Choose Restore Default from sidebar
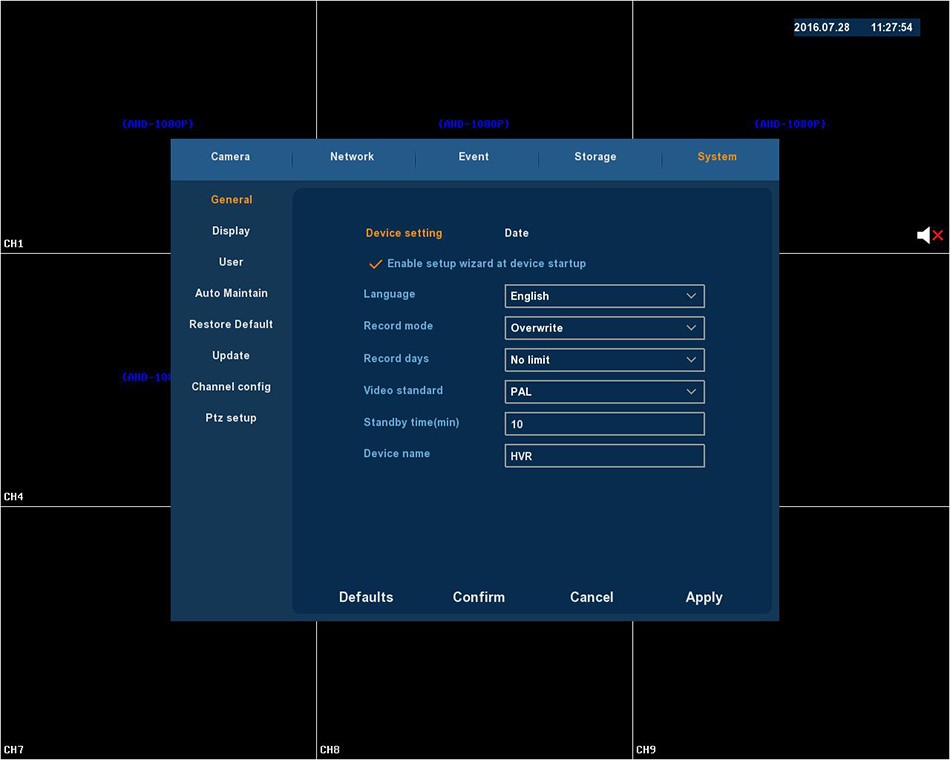 [231, 324]
